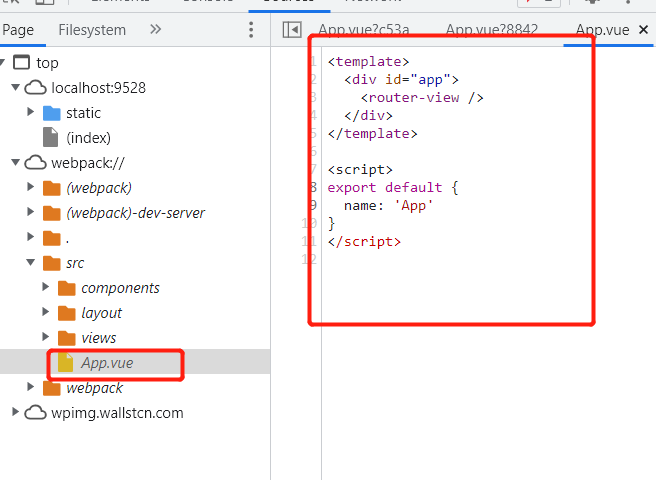Collapse the webpack:// node
The height and width of the screenshot is (480, 656).
[15, 162]
